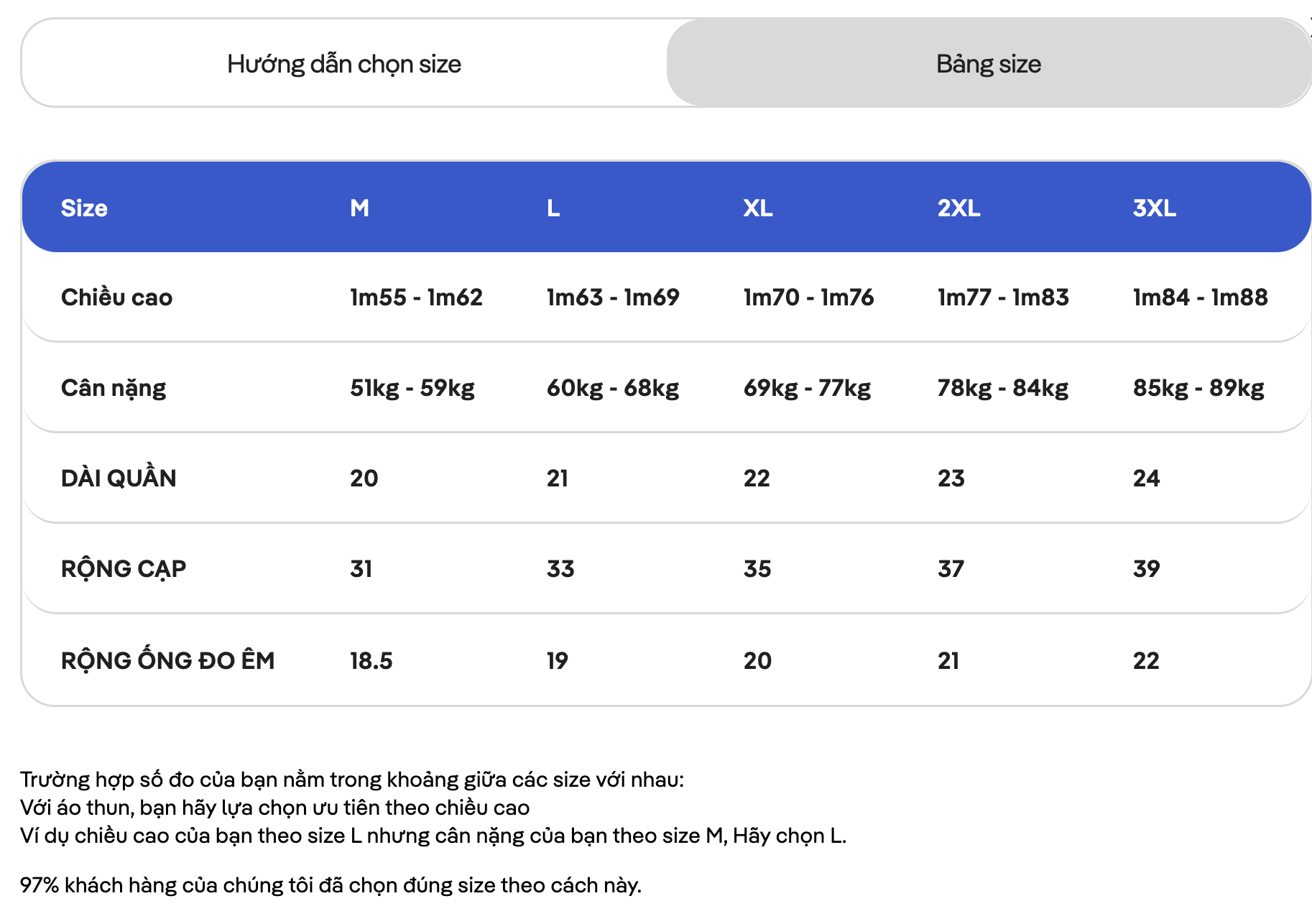Click the Cân nặng row label
The width and height of the screenshot is (1312, 924).
tap(114, 388)
